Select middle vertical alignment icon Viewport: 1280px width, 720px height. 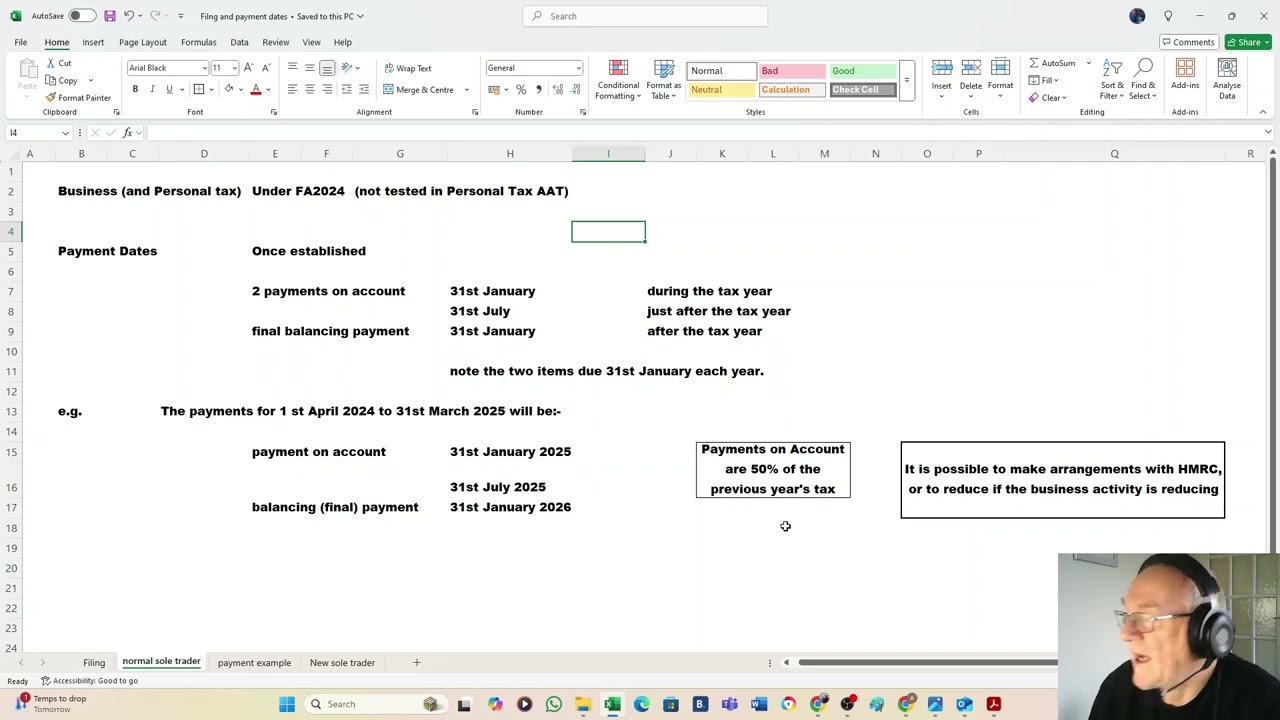point(310,68)
